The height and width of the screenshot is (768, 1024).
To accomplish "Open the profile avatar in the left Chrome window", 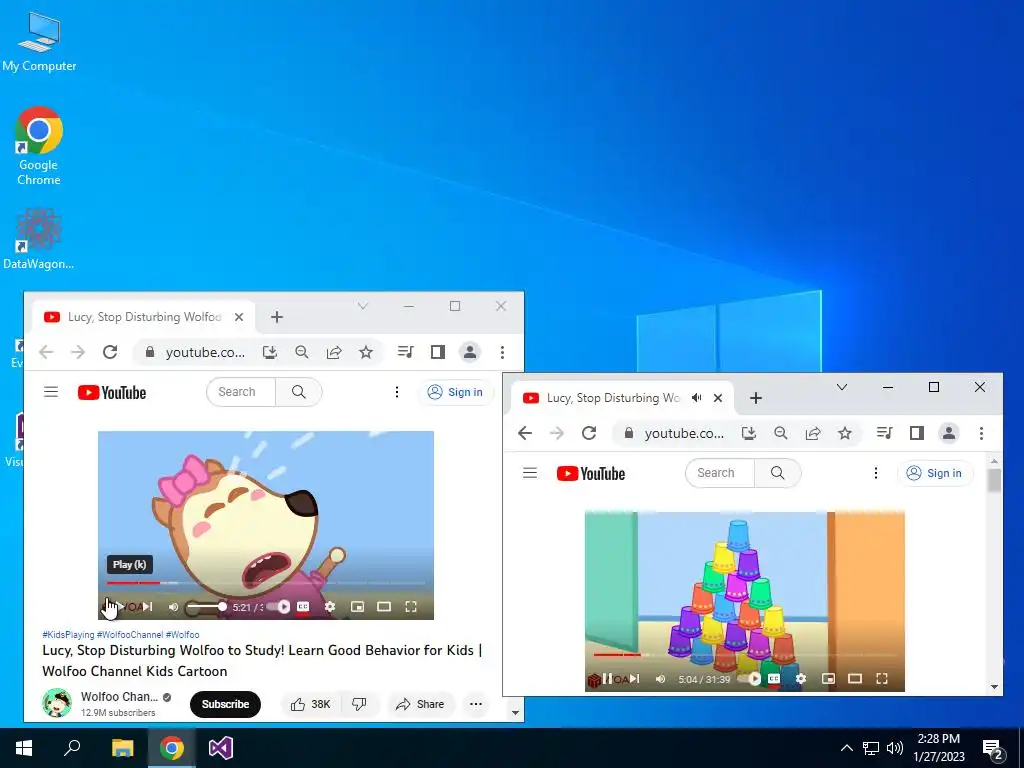I will click(470, 352).
